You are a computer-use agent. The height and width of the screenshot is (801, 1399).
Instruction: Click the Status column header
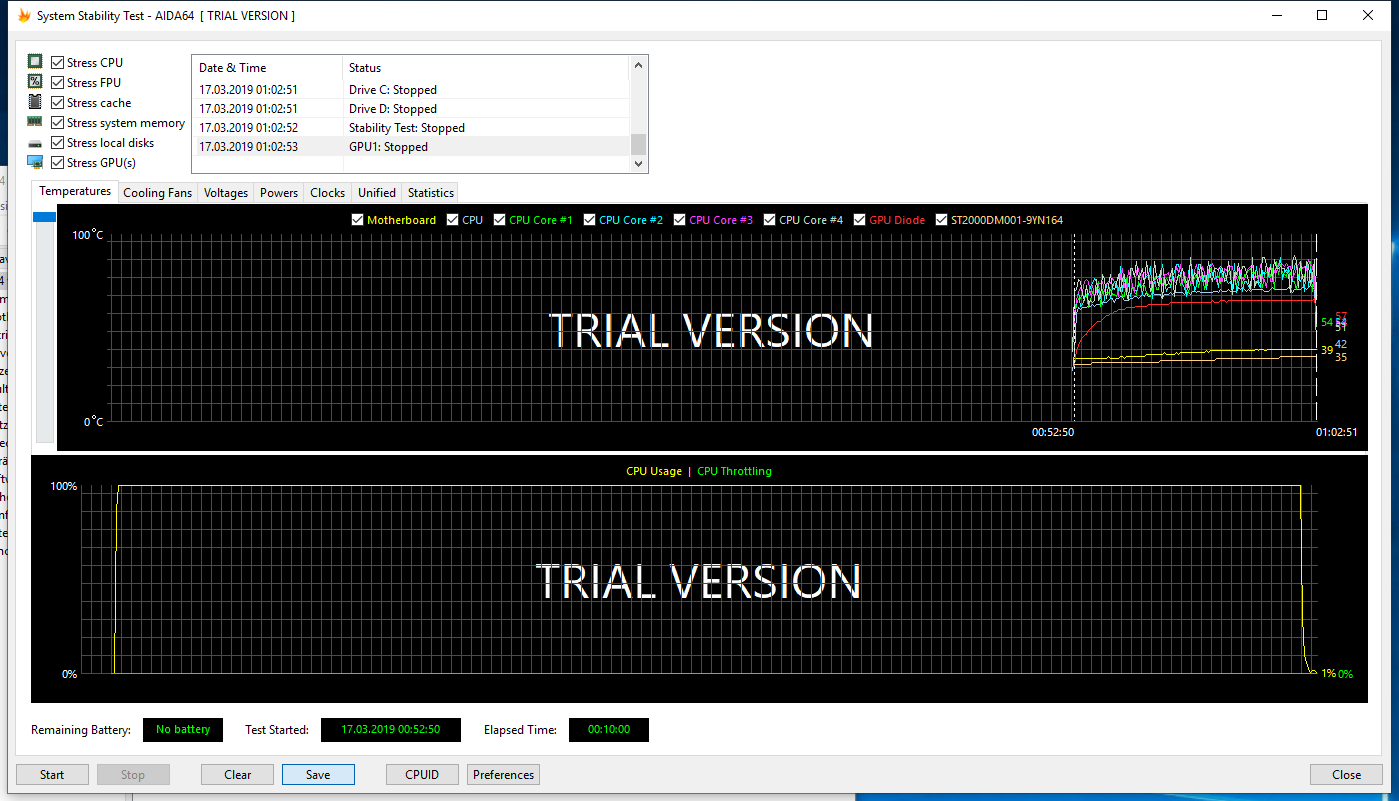point(486,68)
